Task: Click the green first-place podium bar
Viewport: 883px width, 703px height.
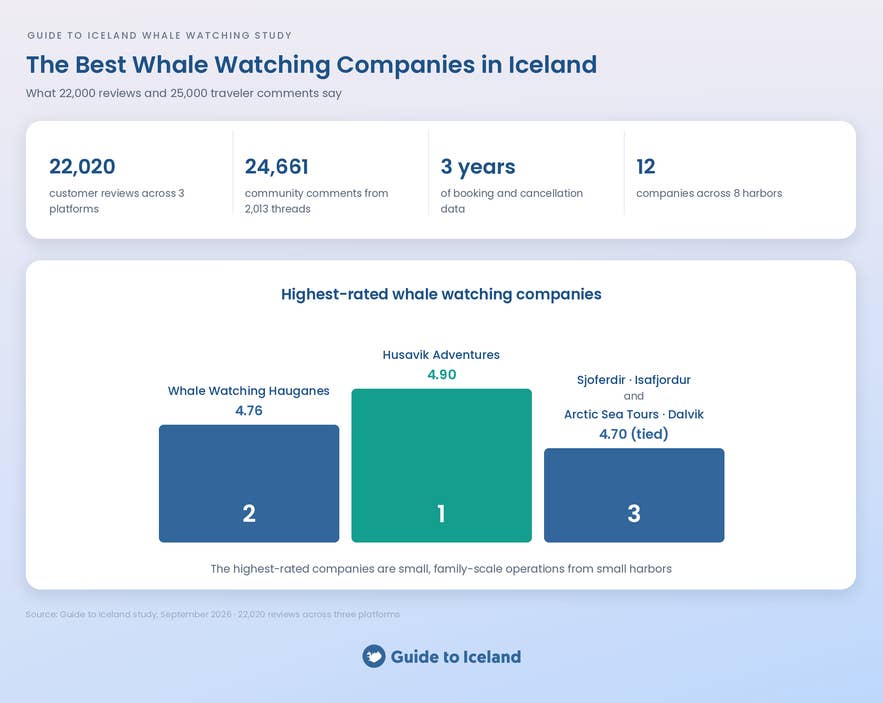Action: coord(442,465)
